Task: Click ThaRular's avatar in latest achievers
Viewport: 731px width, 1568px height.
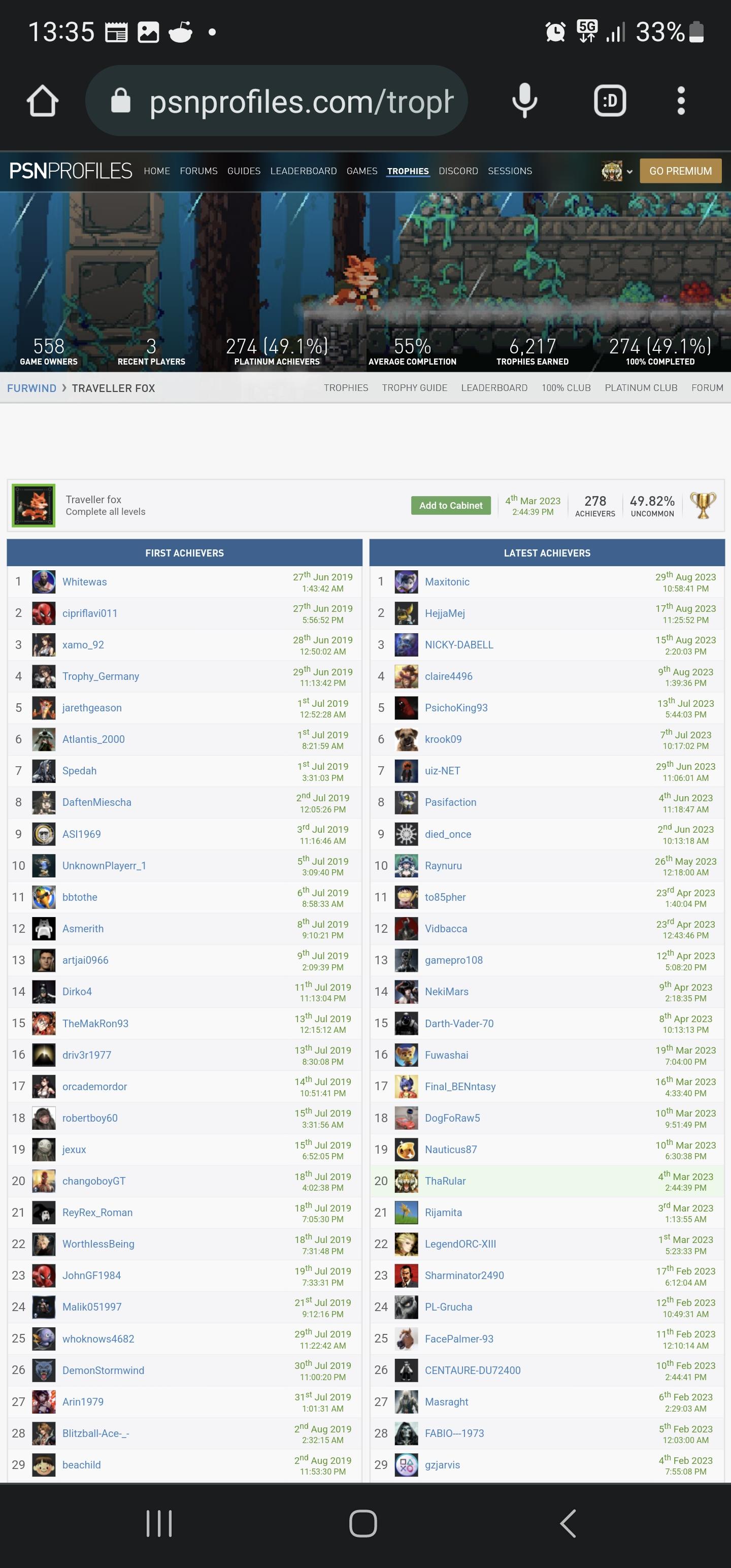Action: point(406,1181)
